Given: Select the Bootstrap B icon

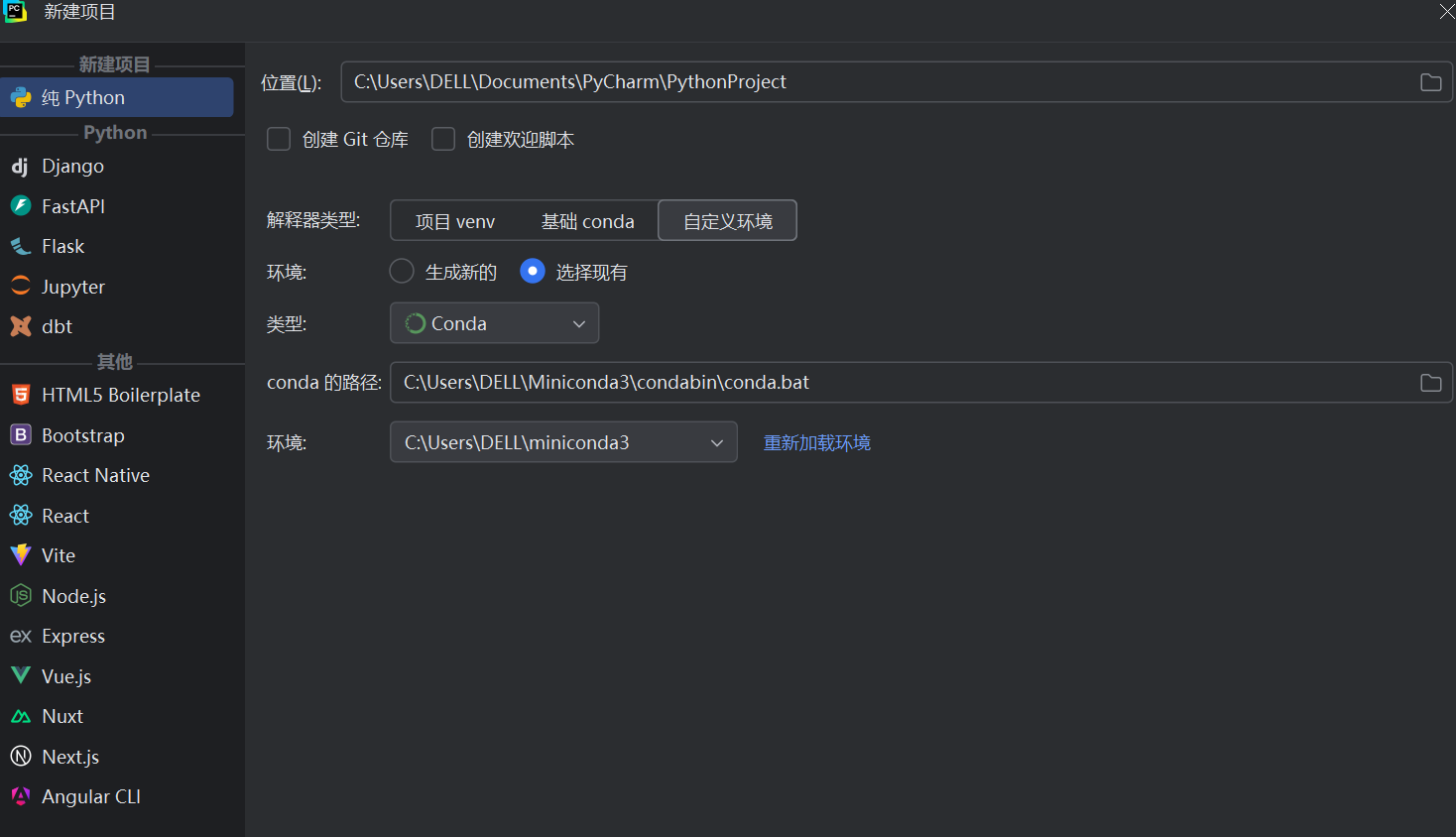Looking at the screenshot, I should click(x=21, y=434).
